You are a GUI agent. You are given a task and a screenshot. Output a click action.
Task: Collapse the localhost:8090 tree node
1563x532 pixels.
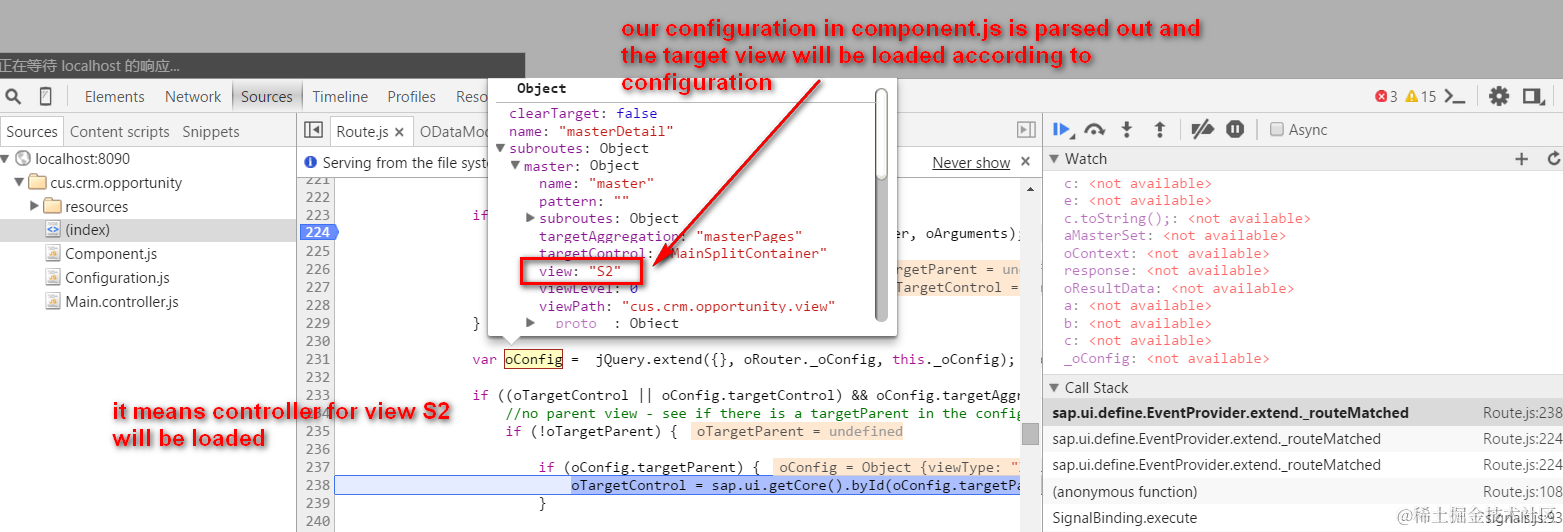6,158
